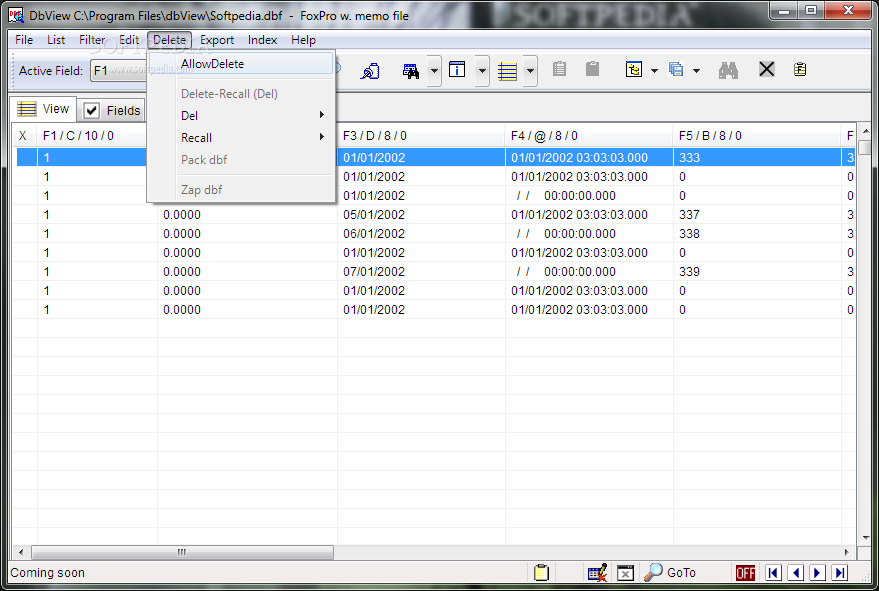Toggle the Fields tab checkbox

91,110
